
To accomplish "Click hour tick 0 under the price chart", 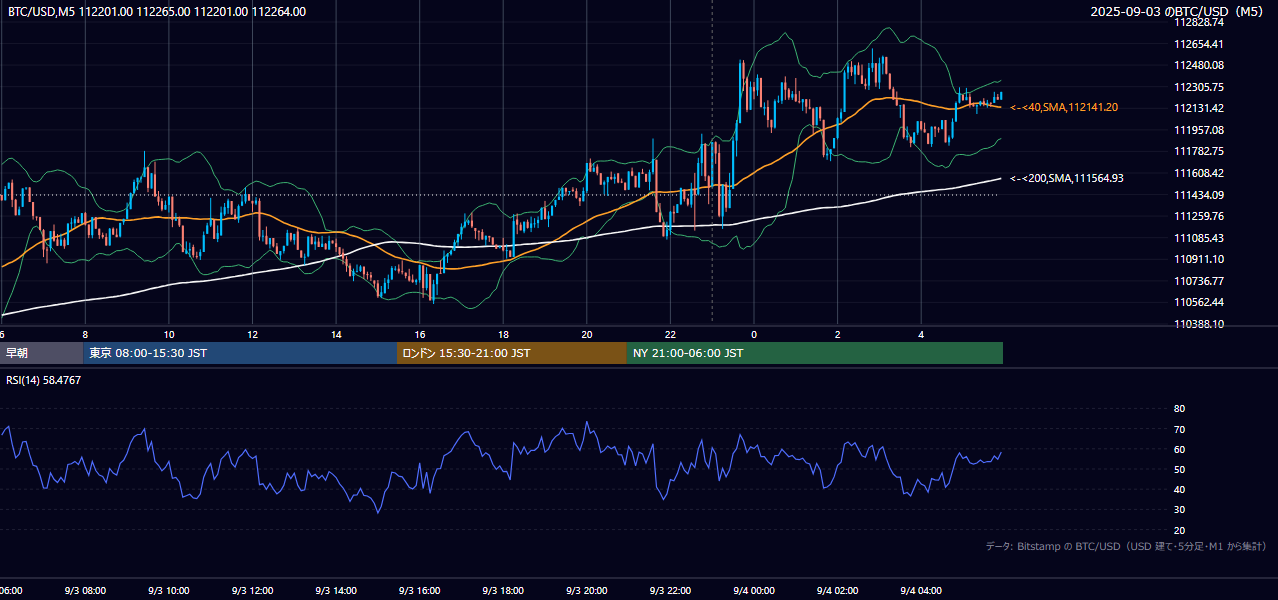I will [754, 334].
